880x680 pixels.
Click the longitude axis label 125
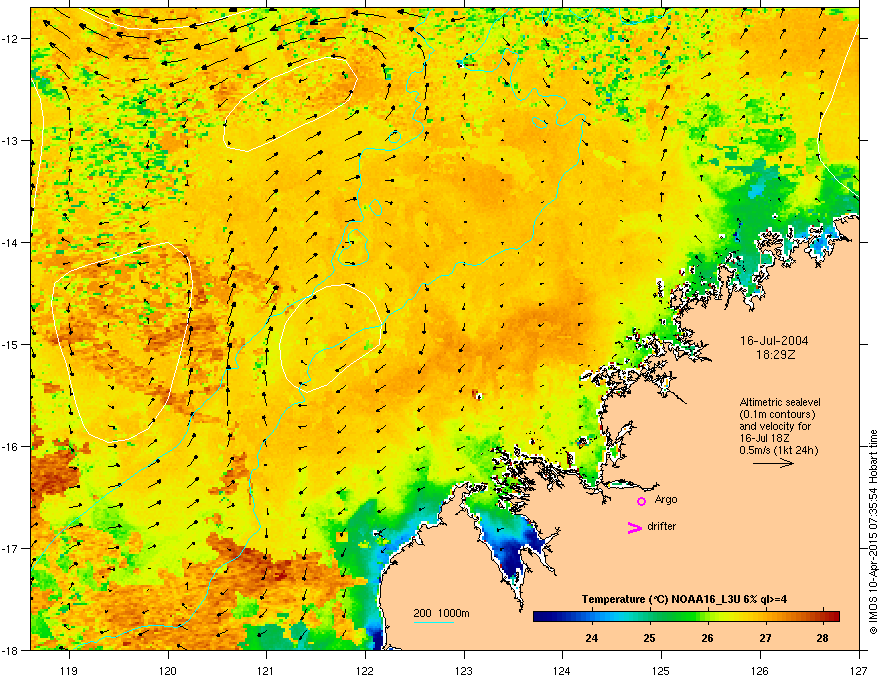661,670
